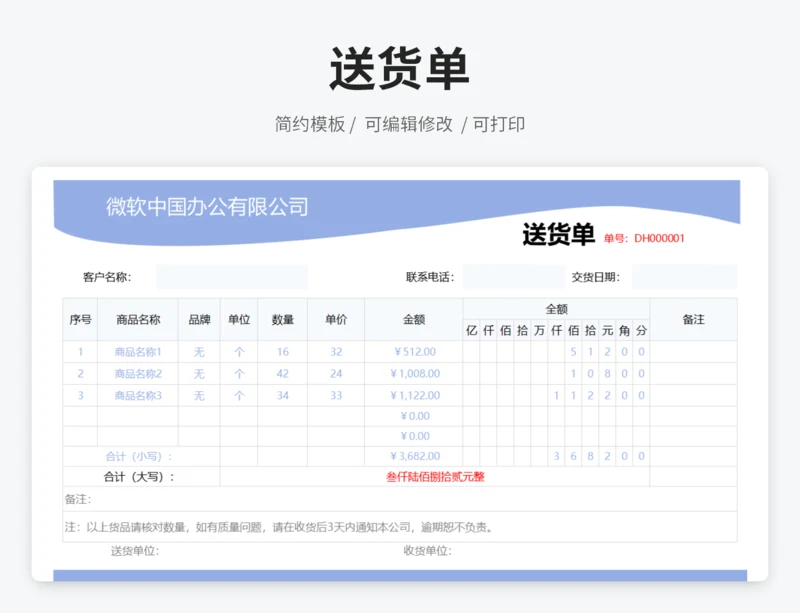
Task: Click the amount cell ￥512.00
Action: tap(414, 352)
